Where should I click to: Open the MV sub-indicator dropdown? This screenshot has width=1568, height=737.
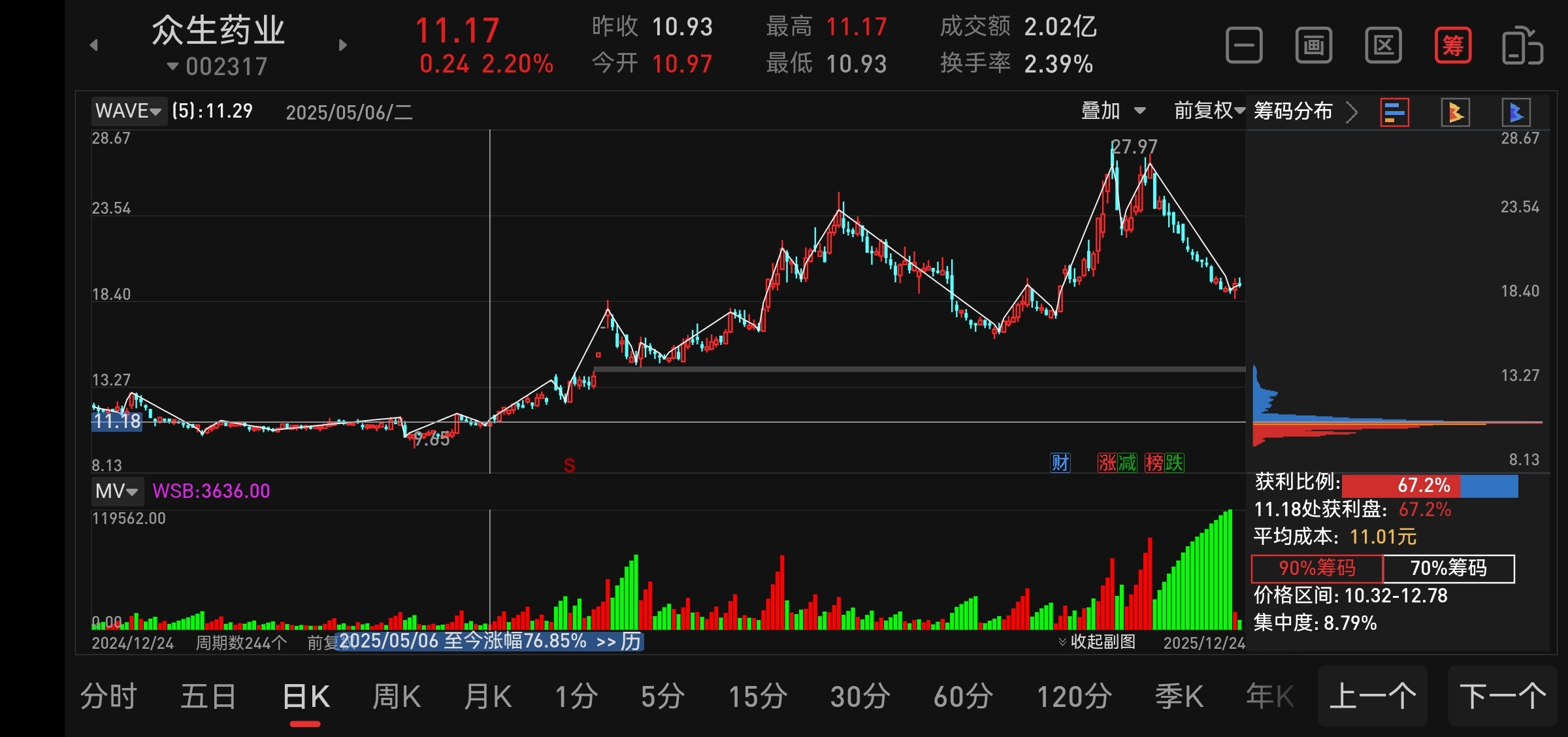point(117,491)
